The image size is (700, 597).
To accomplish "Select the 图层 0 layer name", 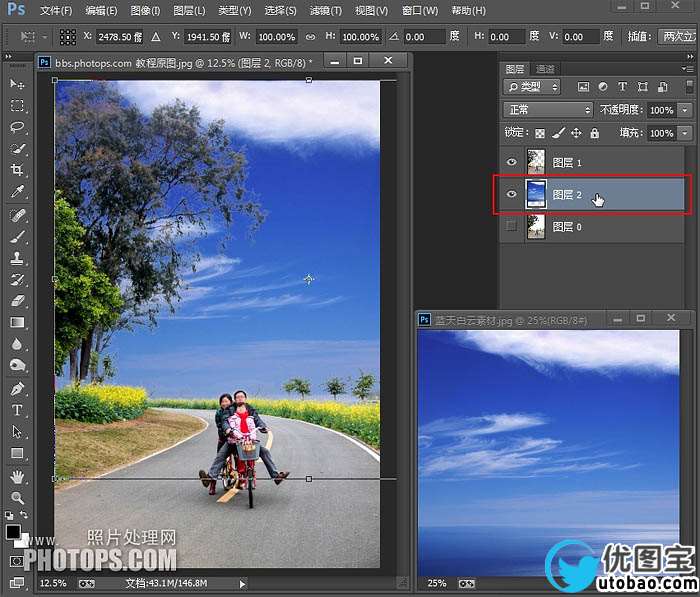I will pos(567,227).
